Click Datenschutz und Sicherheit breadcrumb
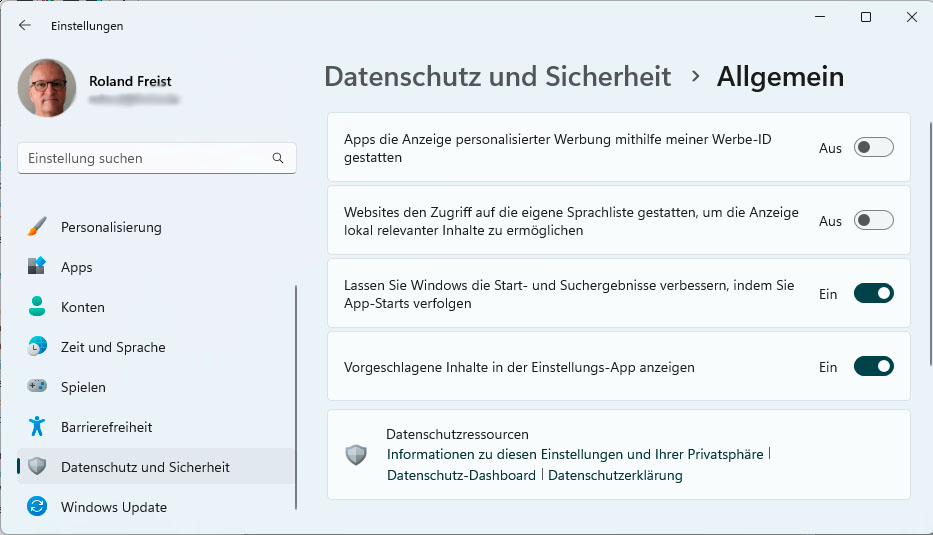933x535 pixels. coord(497,76)
